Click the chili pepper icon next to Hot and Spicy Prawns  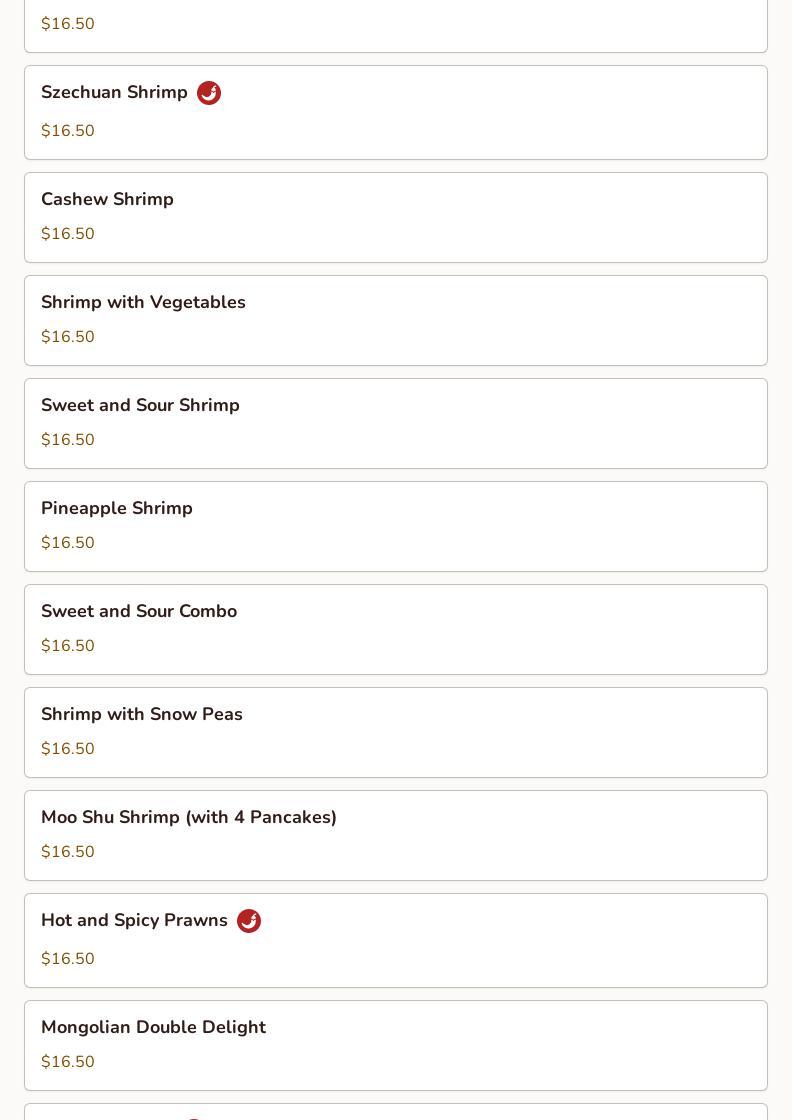pos(249,921)
